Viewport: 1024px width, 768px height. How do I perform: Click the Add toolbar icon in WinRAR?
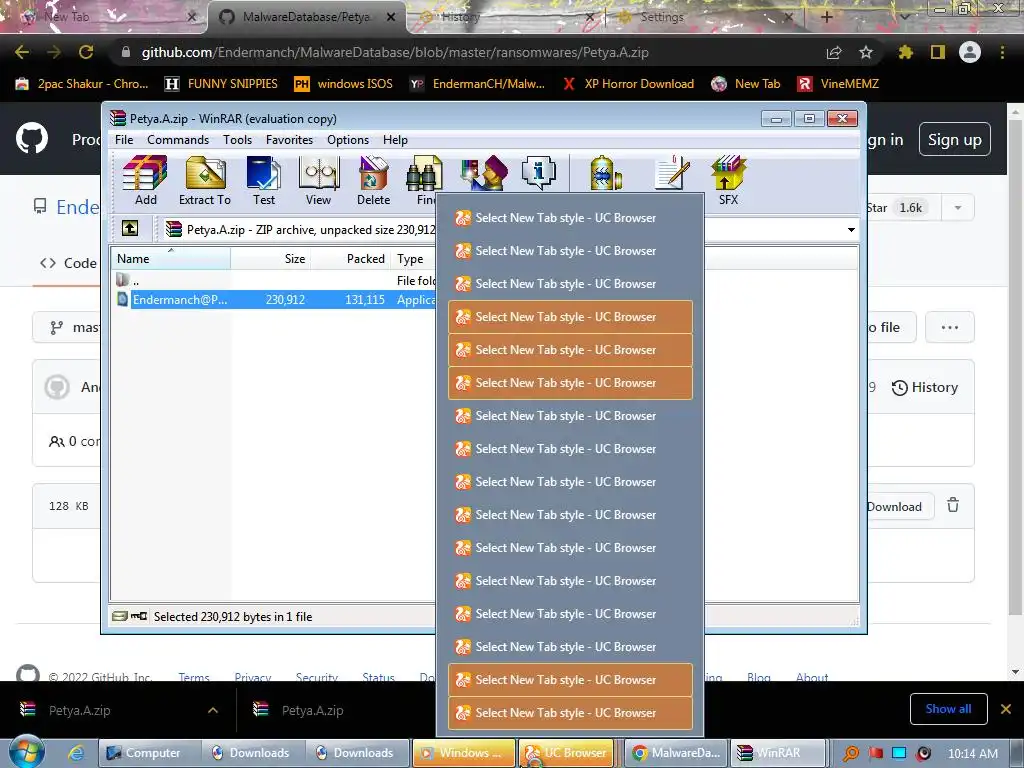[145, 180]
